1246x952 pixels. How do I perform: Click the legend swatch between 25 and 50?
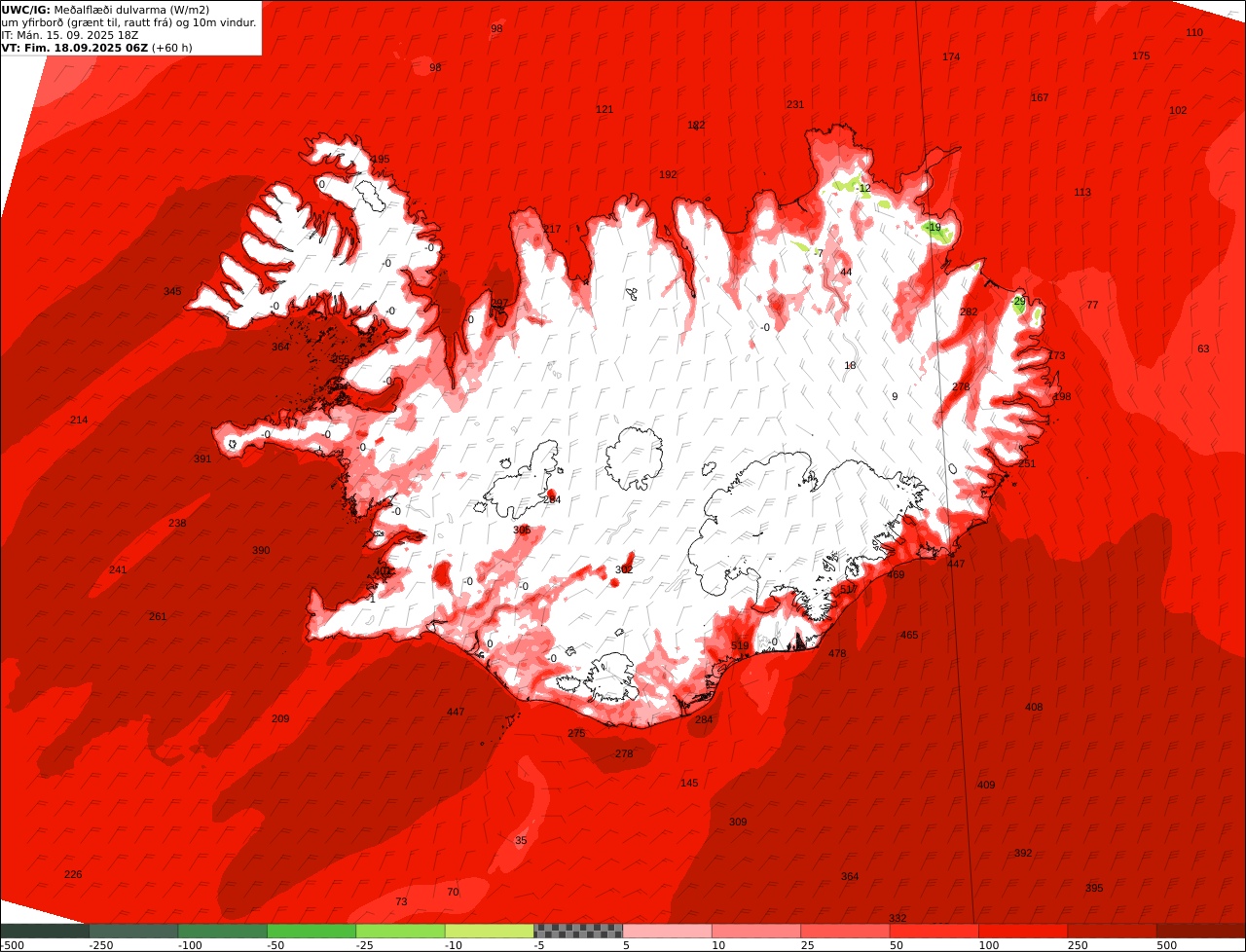click(845, 931)
